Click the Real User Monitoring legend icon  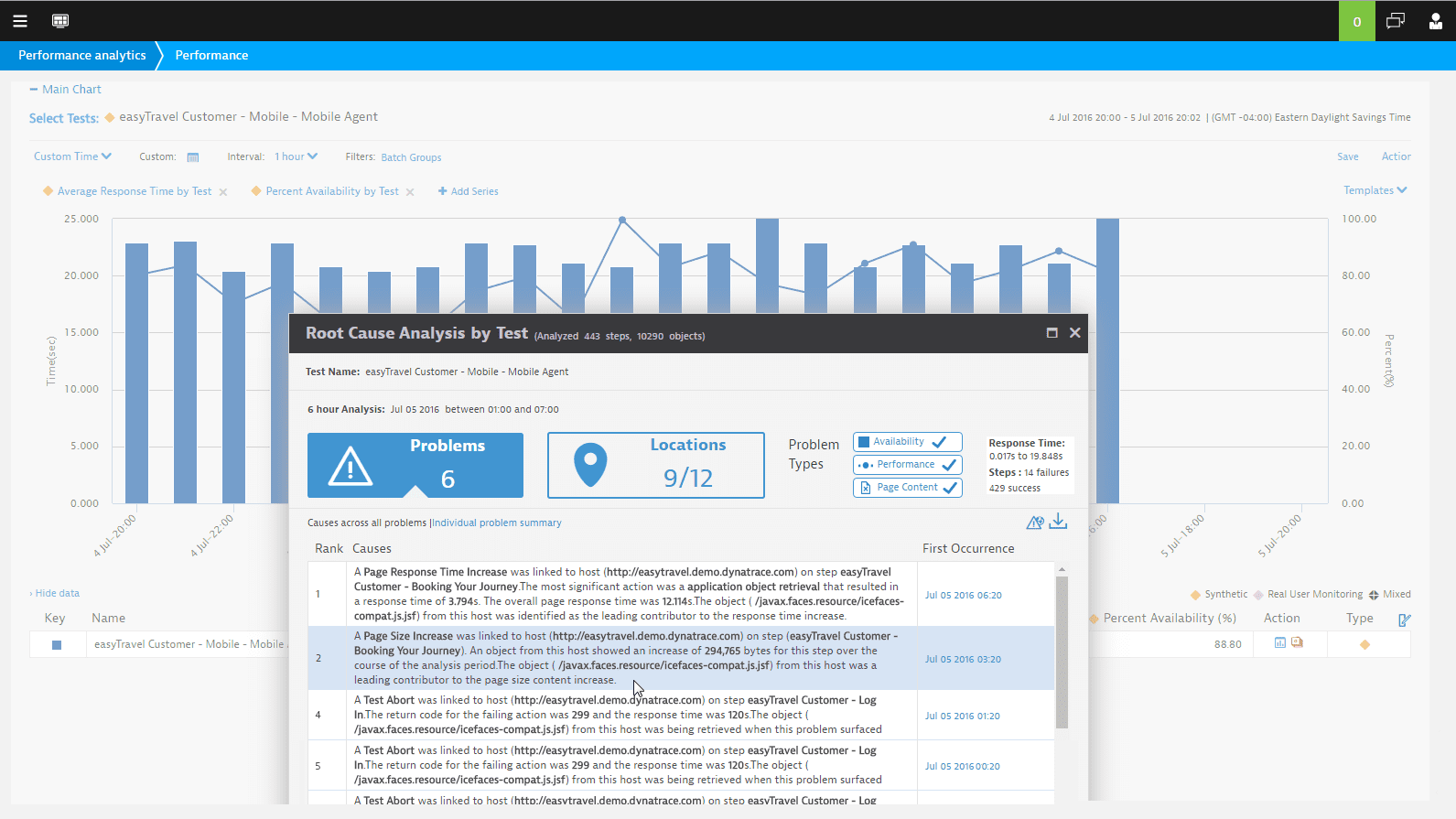1258,595
